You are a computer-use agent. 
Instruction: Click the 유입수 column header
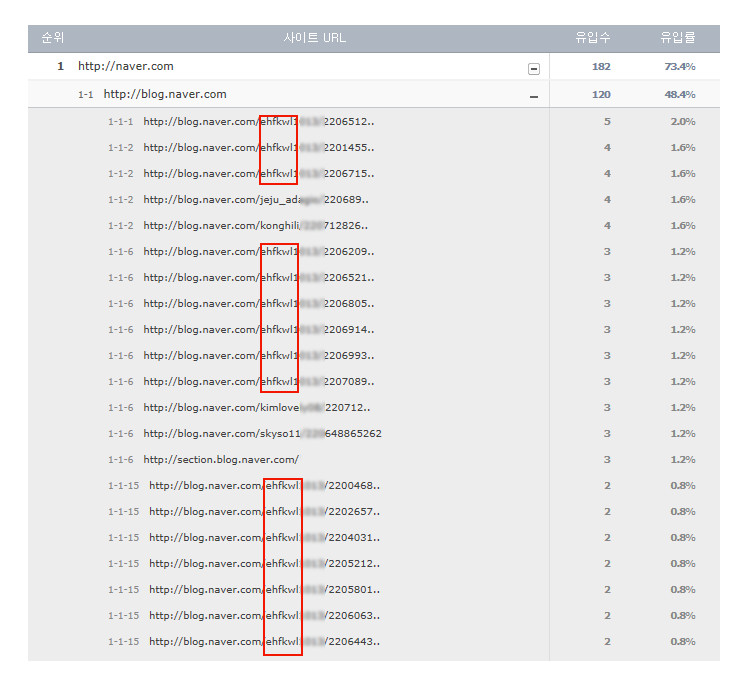point(593,38)
